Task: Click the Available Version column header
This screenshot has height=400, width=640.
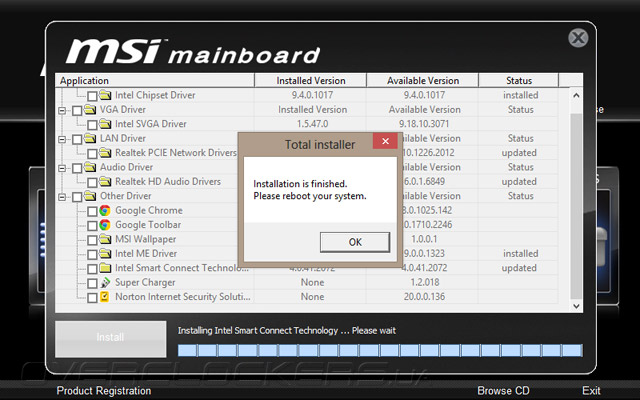Action: (x=422, y=80)
